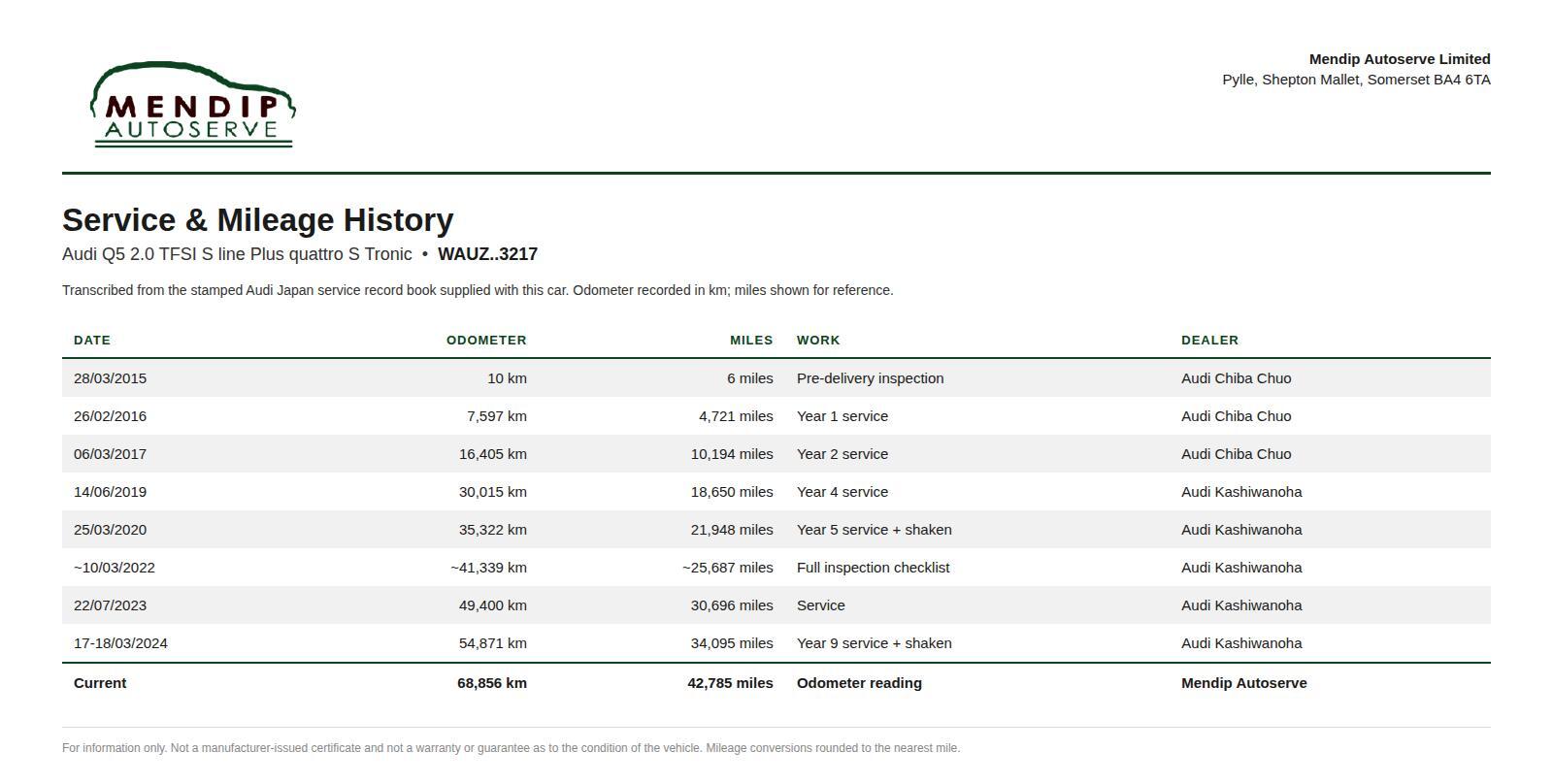Click the address Pylle, Shepton Mallet line
The width and height of the screenshot is (1553, 784).
1356,80
